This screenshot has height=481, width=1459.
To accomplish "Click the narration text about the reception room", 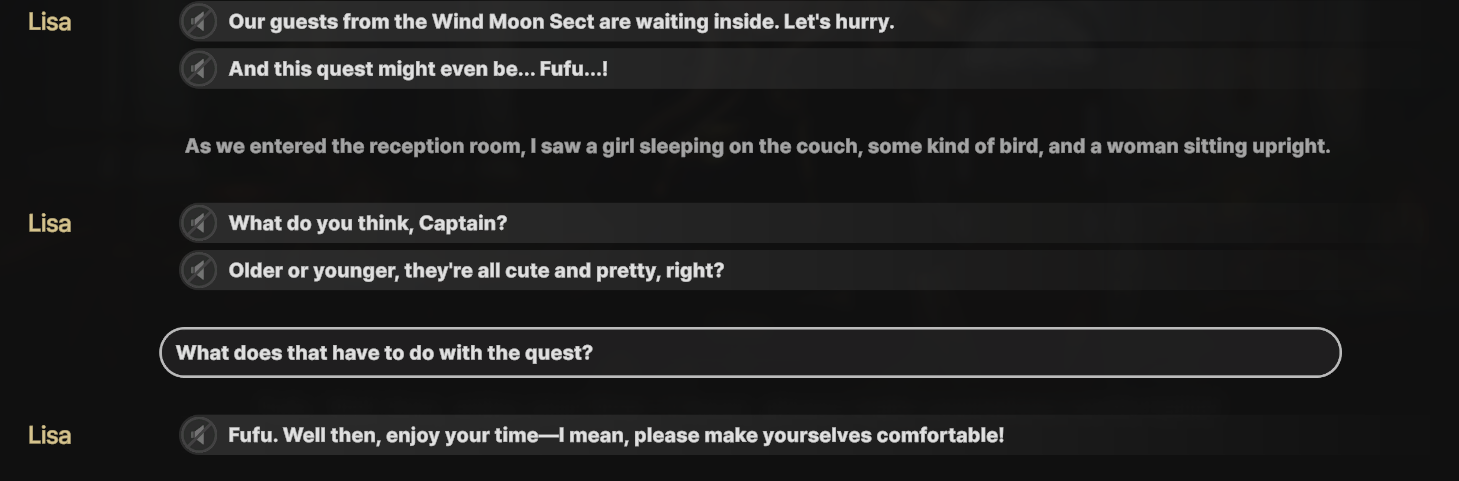I will point(757,147).
